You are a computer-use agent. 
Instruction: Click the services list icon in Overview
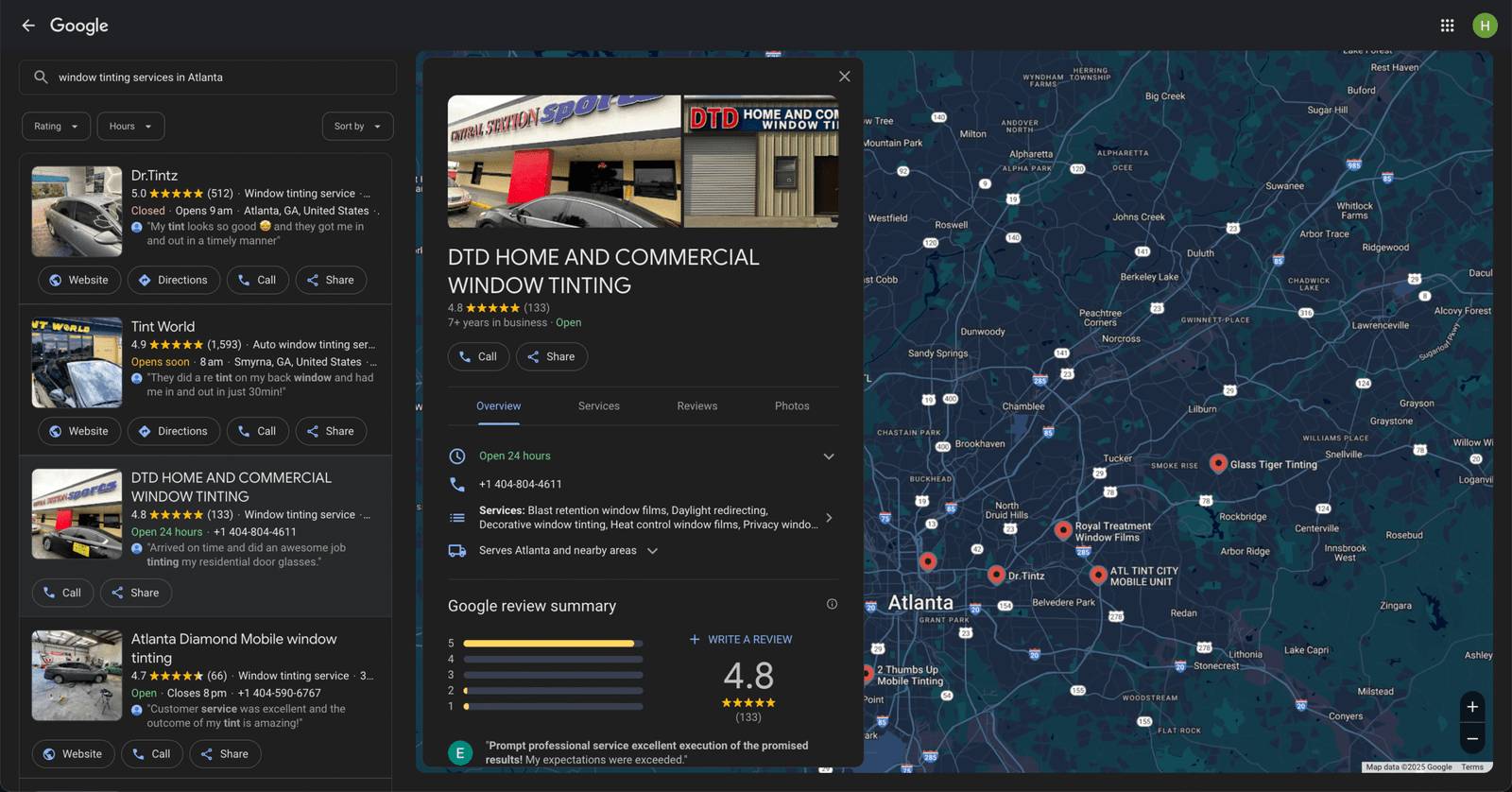[x=457, y=518]
